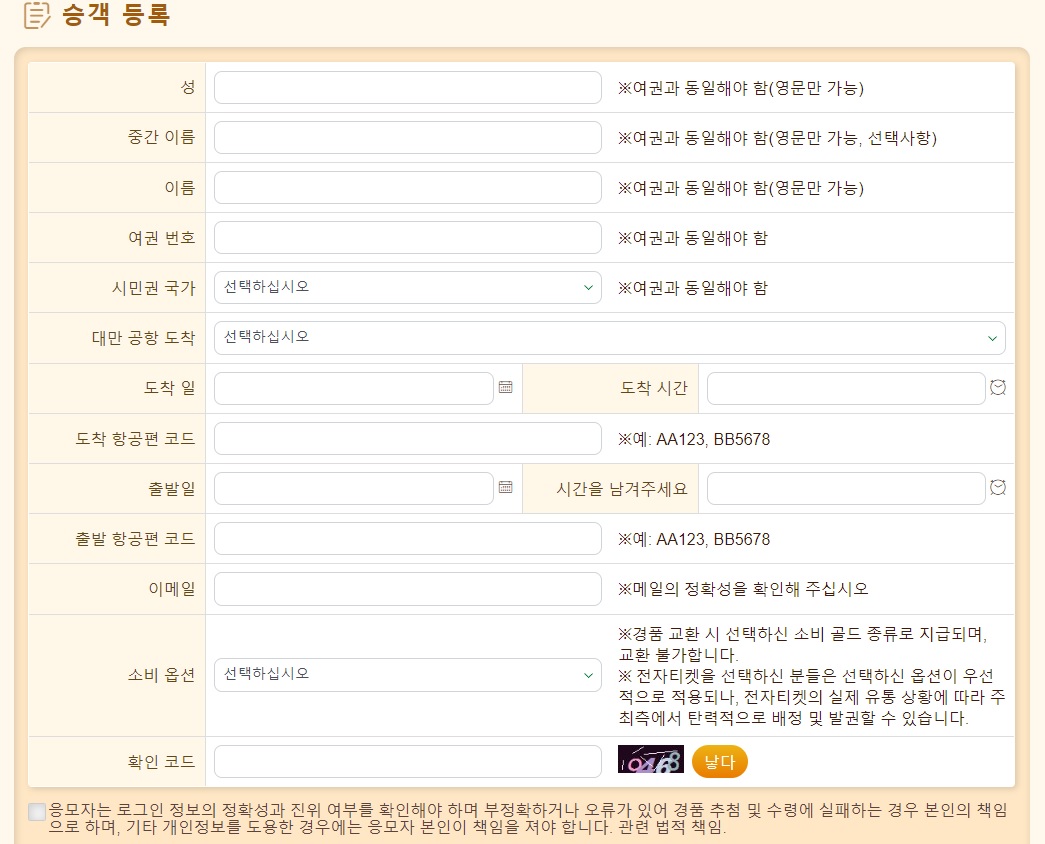Click the 여권 번호 passport number field

[x=408, y=237]
